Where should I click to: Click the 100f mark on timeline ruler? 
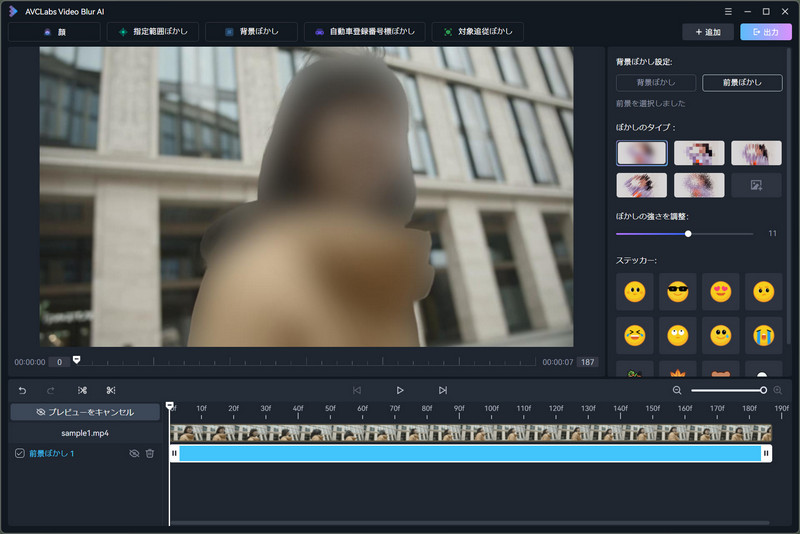click(491, 409)
